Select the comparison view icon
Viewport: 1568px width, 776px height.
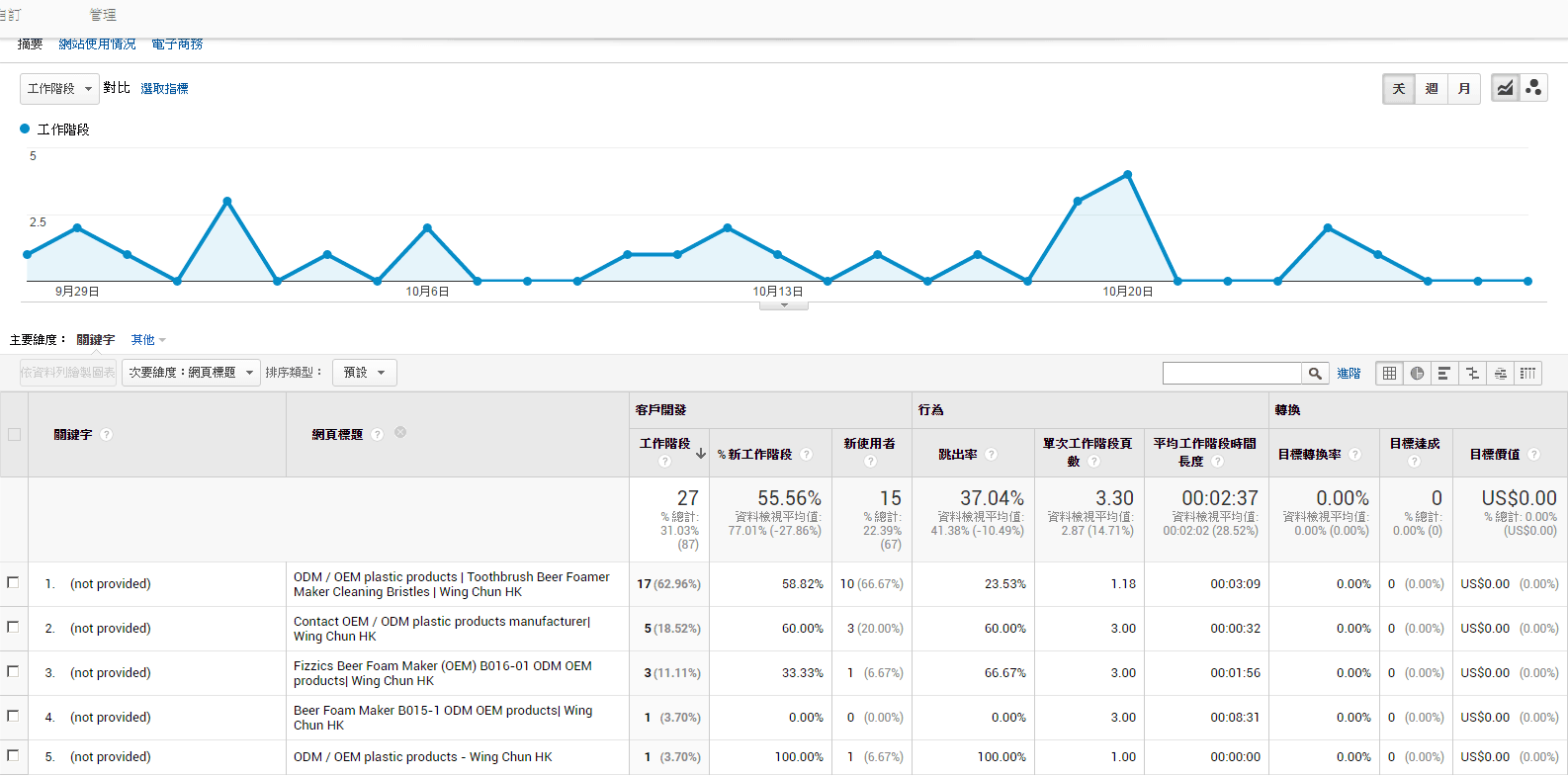click(1472, 374)
